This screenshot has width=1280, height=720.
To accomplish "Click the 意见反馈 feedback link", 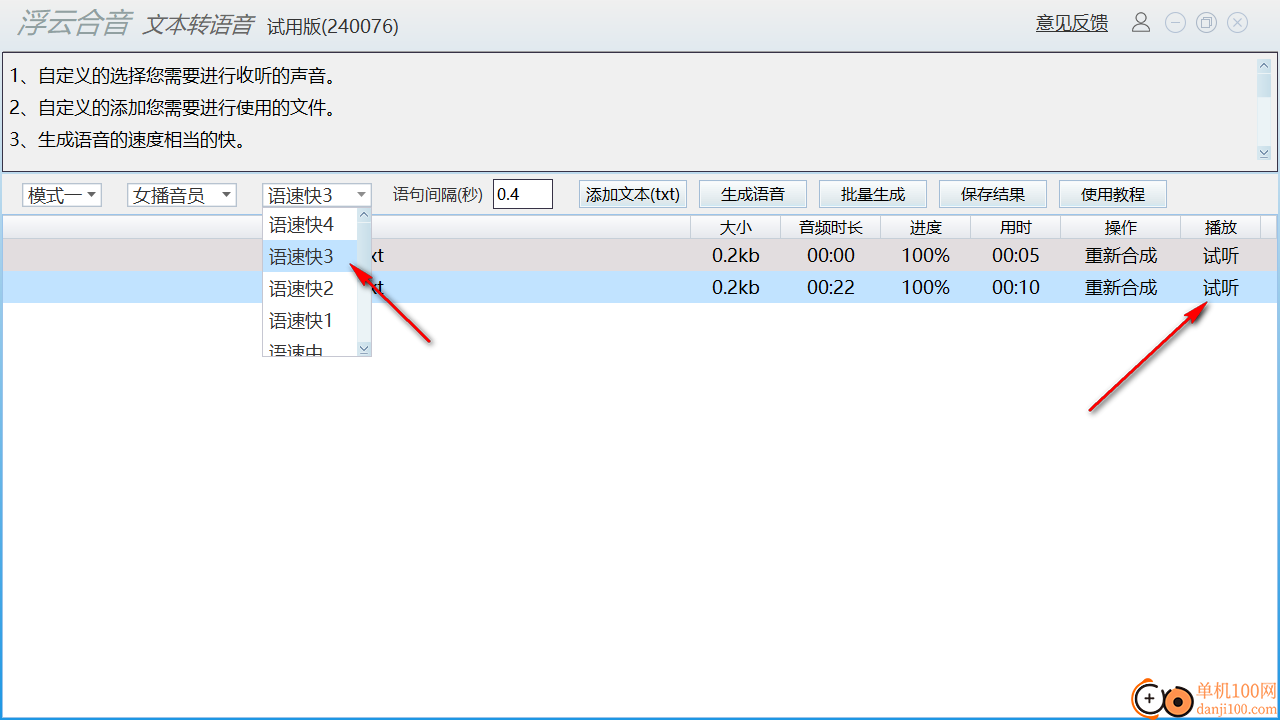I will click(x=1071, y=23).
